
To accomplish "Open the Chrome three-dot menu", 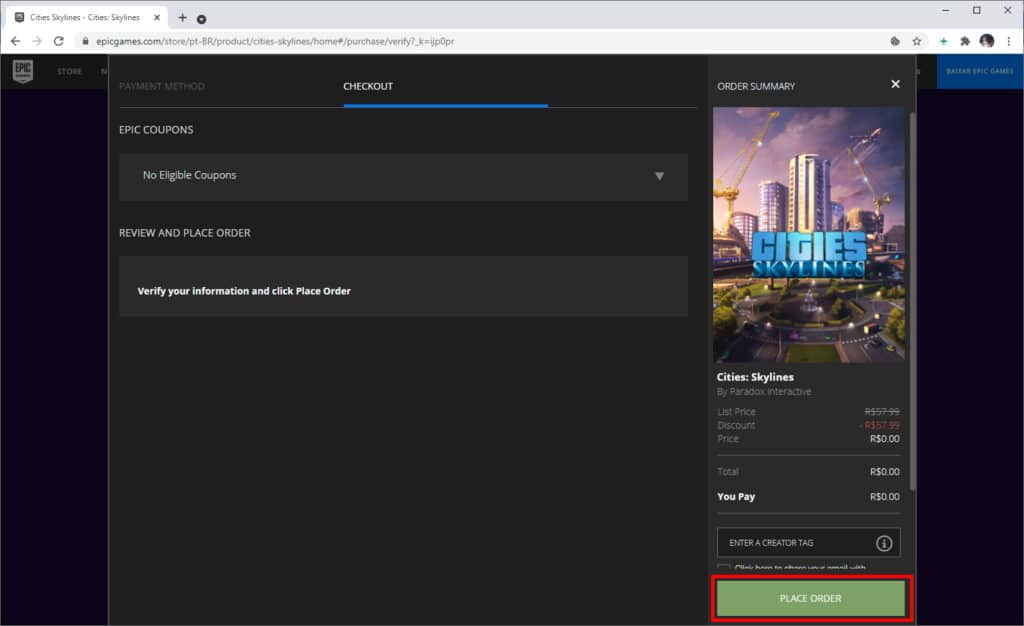I will [x=1009, y=41].
